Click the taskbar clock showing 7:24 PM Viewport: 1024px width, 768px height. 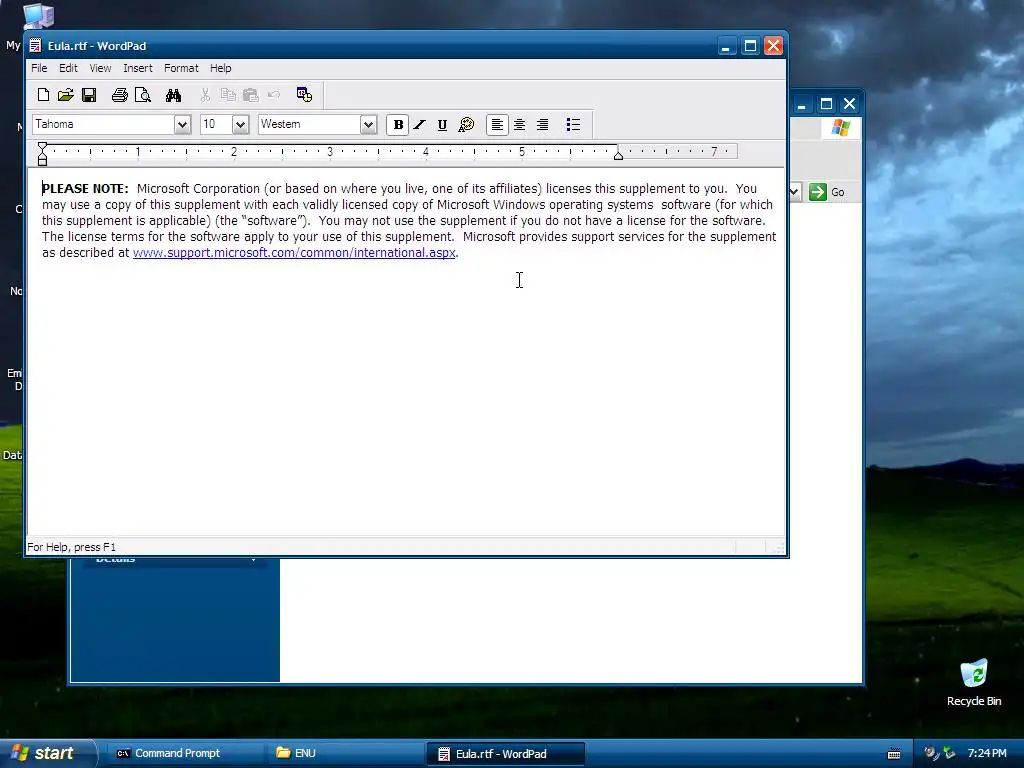click(x=987, y=754)
